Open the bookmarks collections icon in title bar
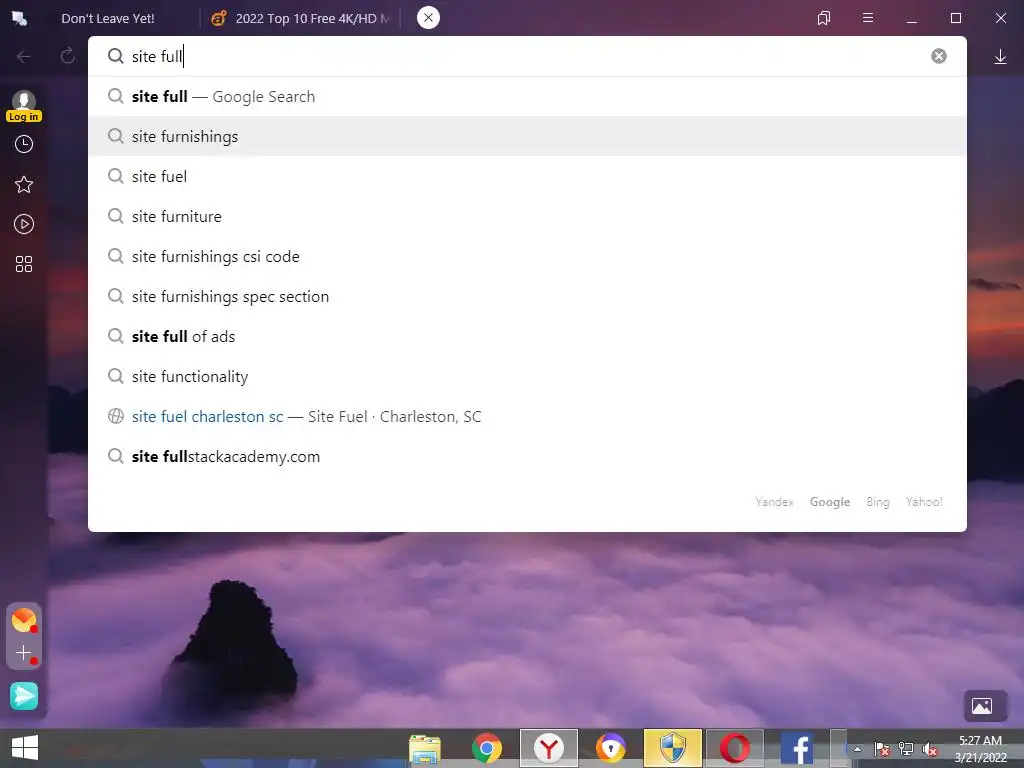 824,18
